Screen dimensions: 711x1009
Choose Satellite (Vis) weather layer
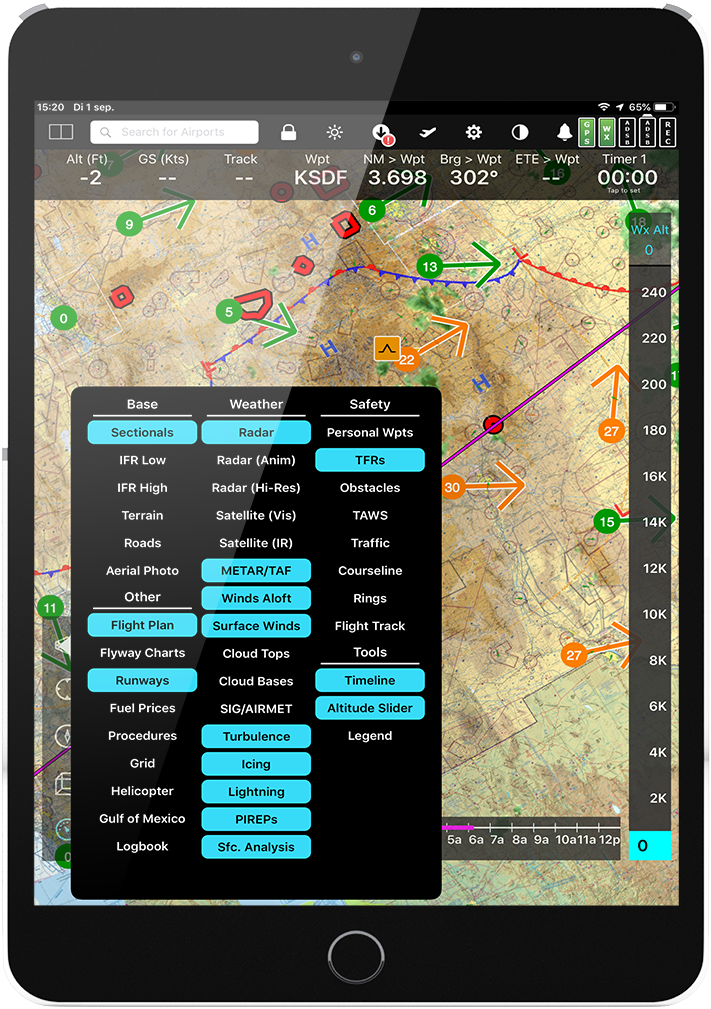click(256, 516)
